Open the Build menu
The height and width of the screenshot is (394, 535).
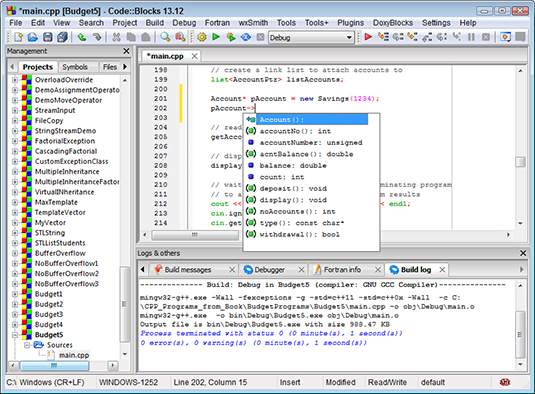pos(155,23)
